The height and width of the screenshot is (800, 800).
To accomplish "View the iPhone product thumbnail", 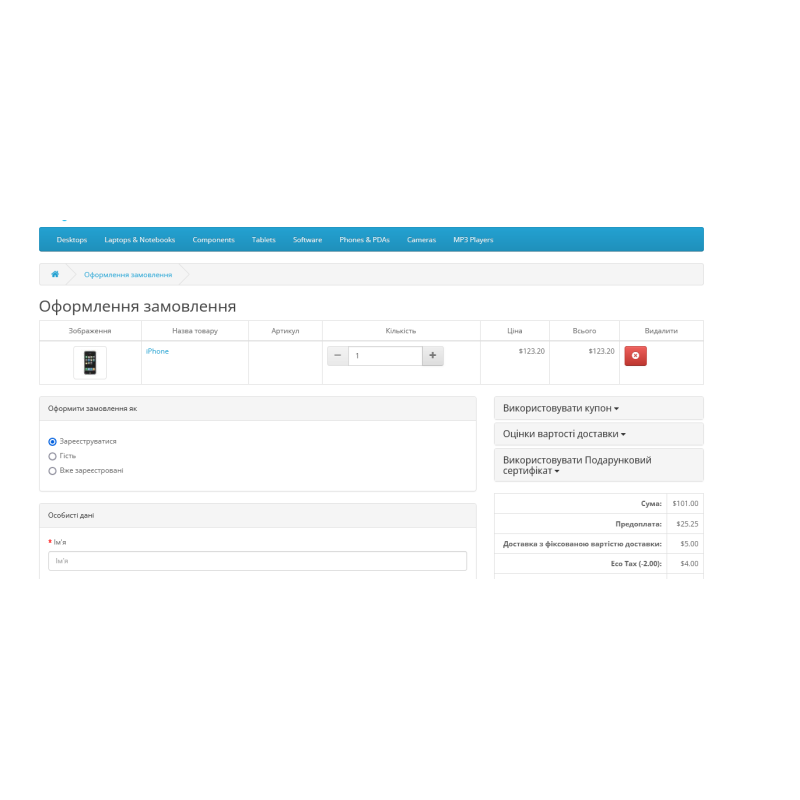I will click(x=89, y=362).
